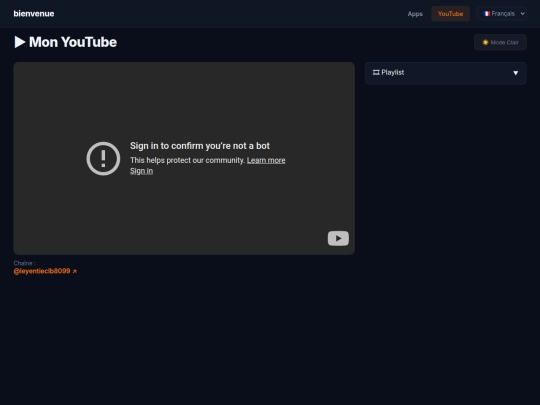Click the exclamation warning icon

pos(103,159)
